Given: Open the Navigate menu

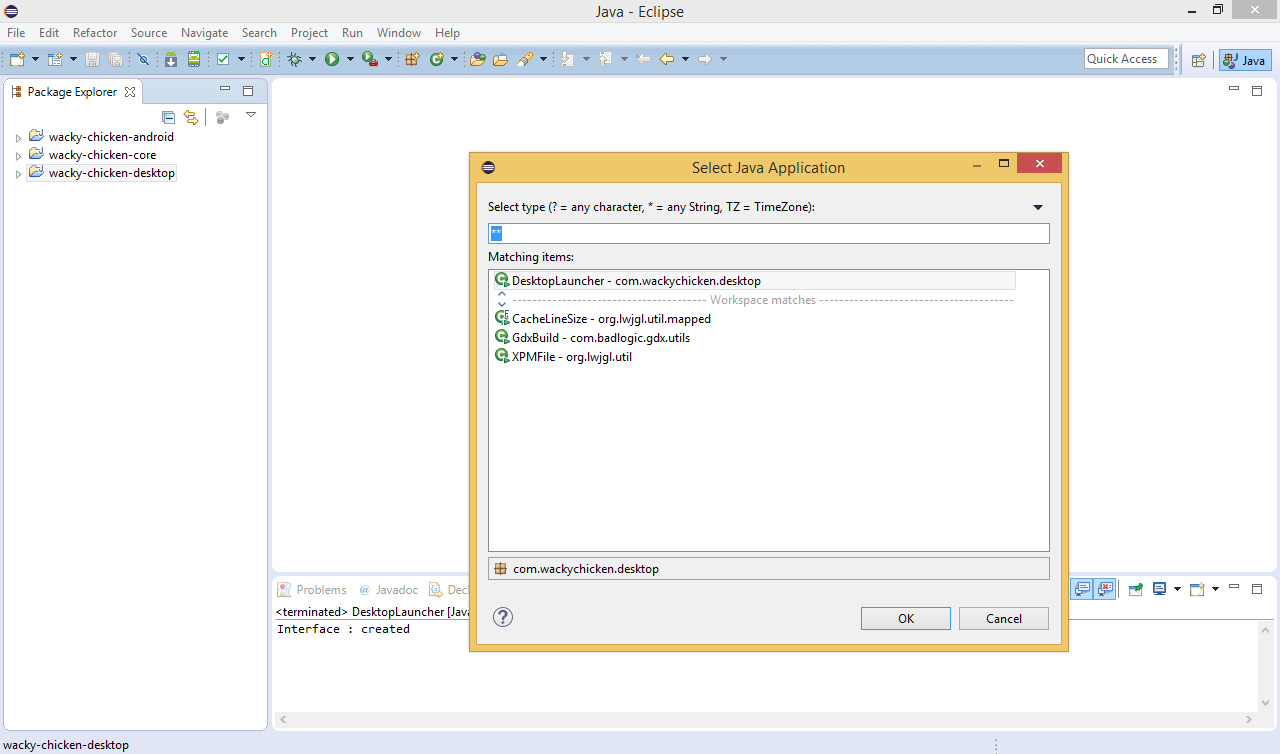Looking at the screenshot, I should (x=204, y=33).
